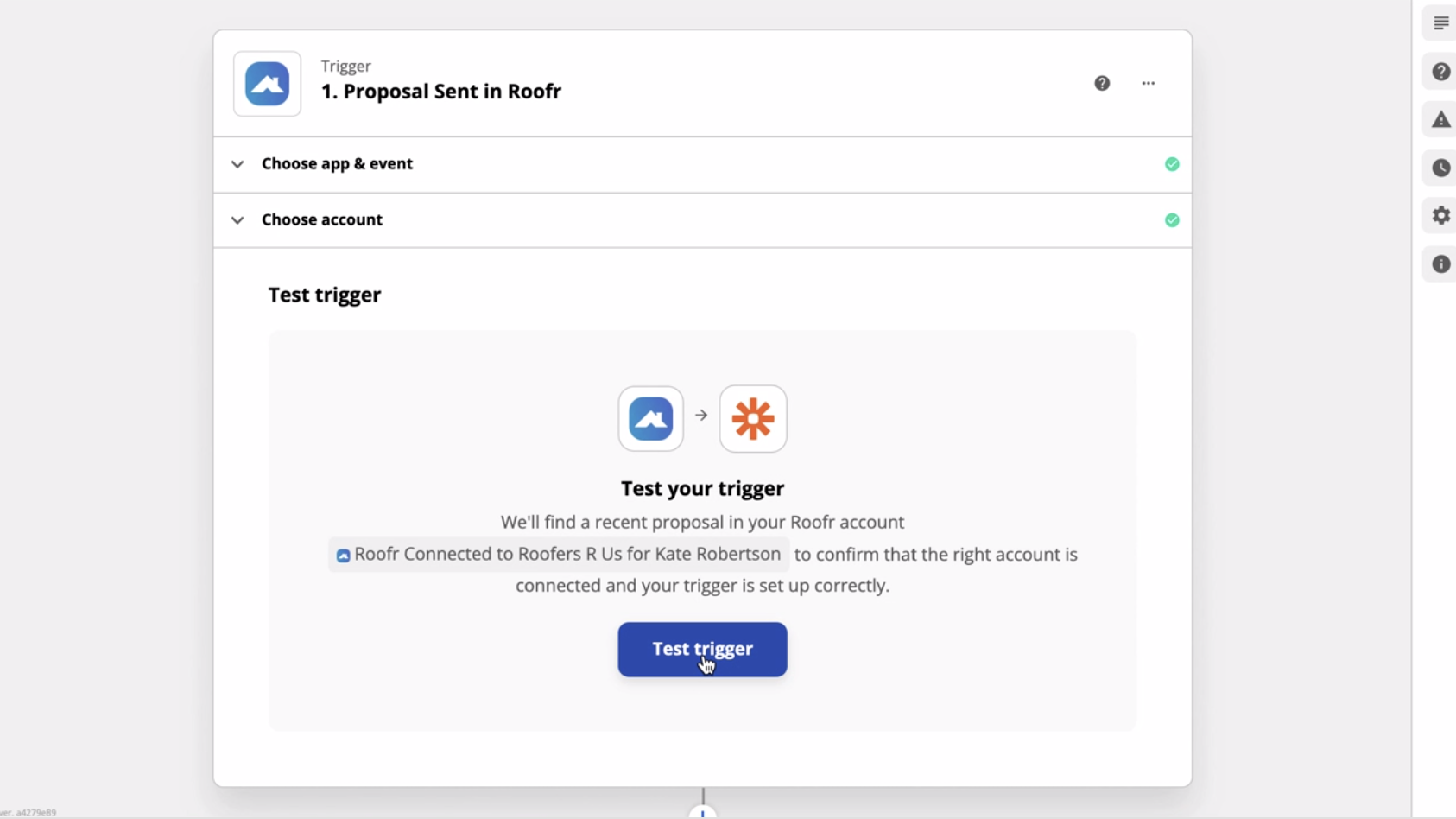Open Zap settings via the gear icon

pos(1440,215)
